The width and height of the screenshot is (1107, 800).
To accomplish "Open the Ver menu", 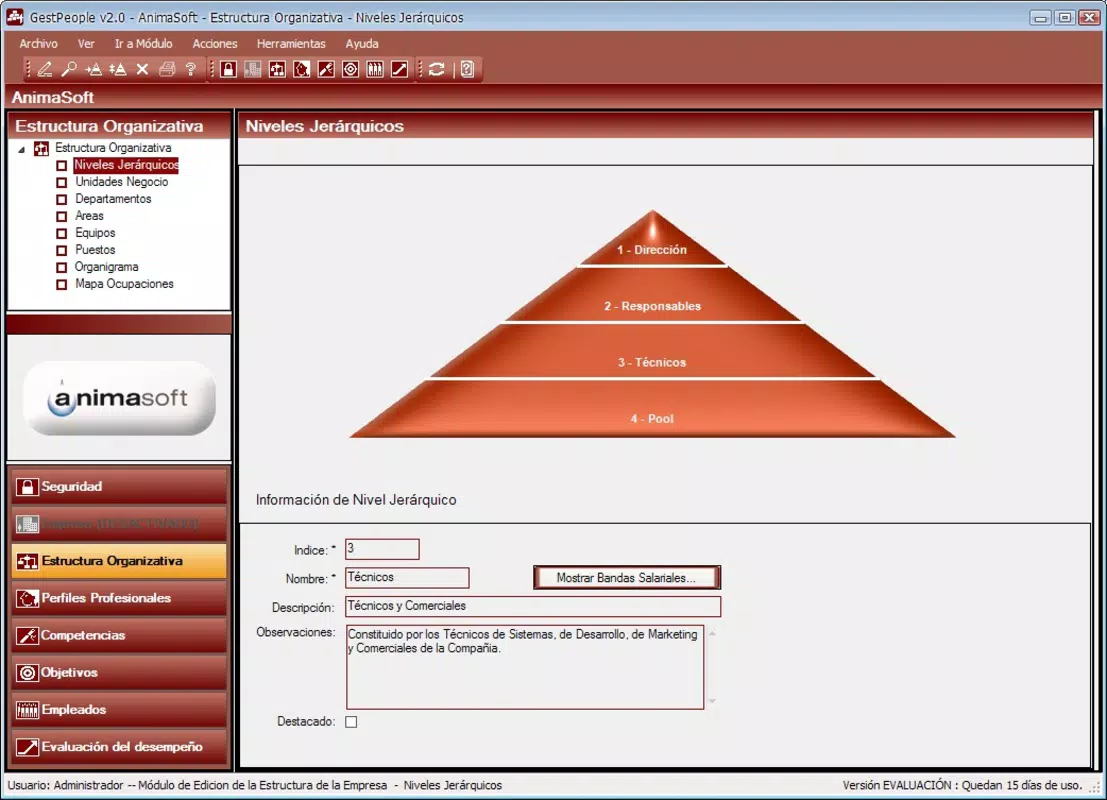I will pos(86,44).
